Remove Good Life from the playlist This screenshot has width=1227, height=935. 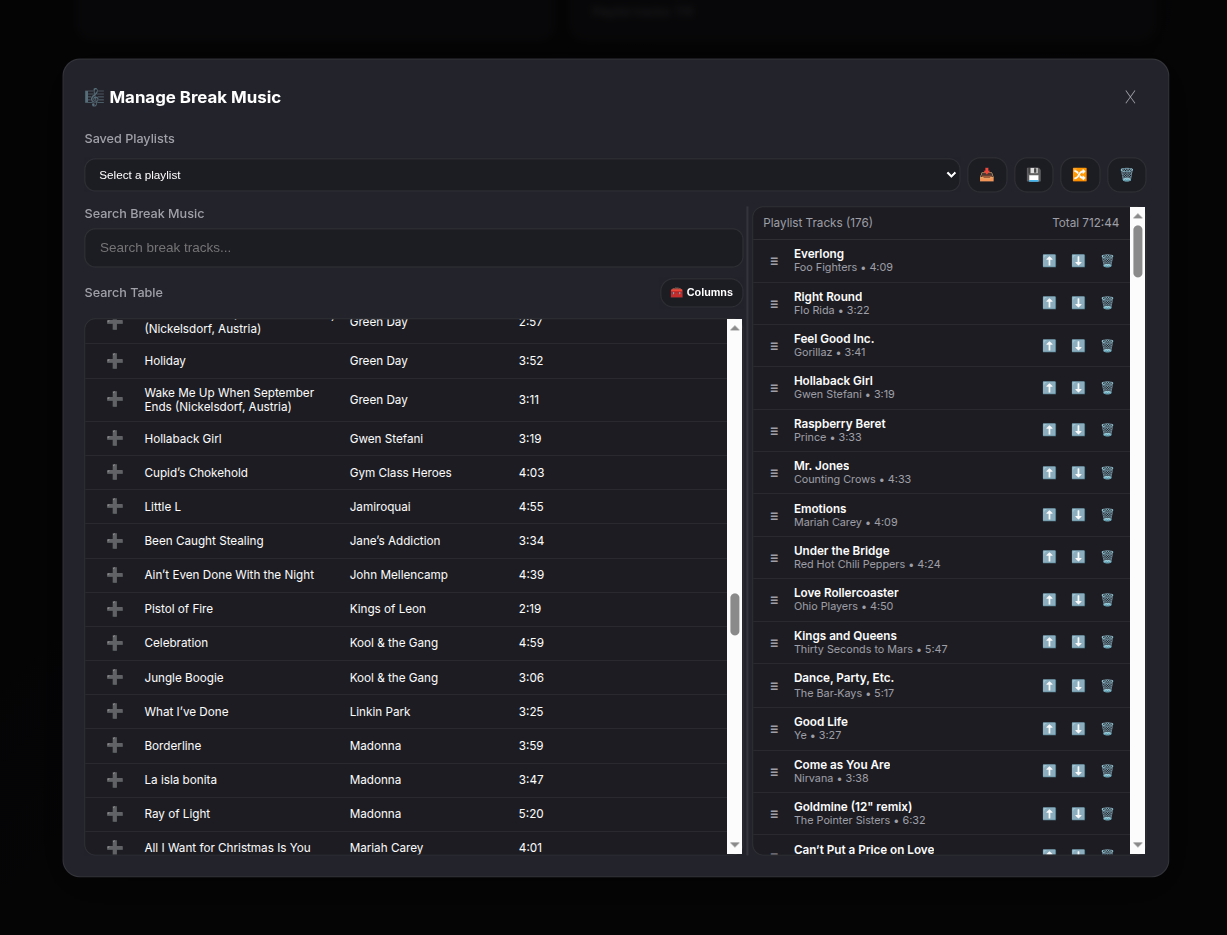(x=1107, y=728)
